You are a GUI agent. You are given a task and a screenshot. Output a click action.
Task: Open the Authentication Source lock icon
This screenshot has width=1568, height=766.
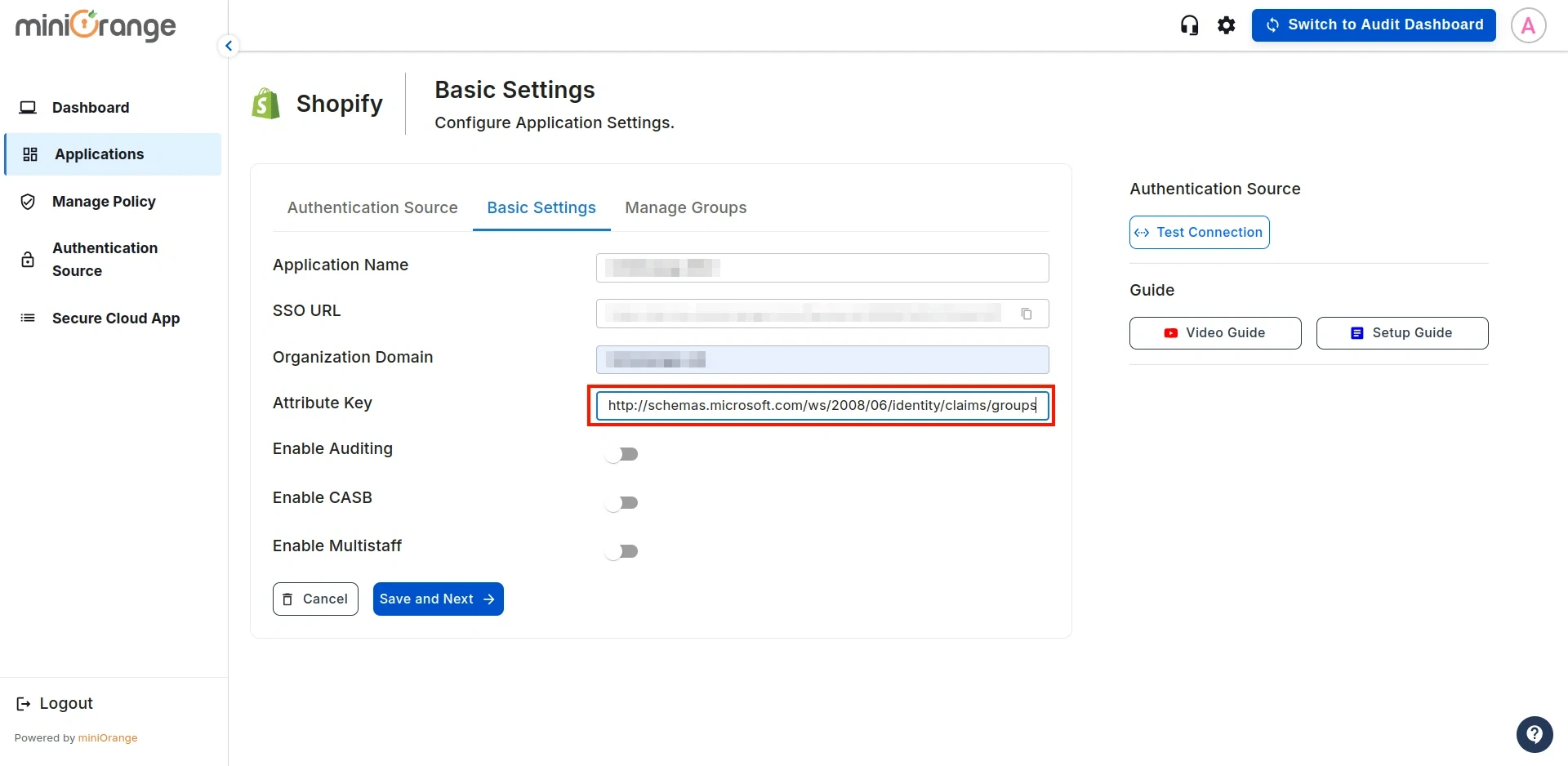click(x=27, y=259)
